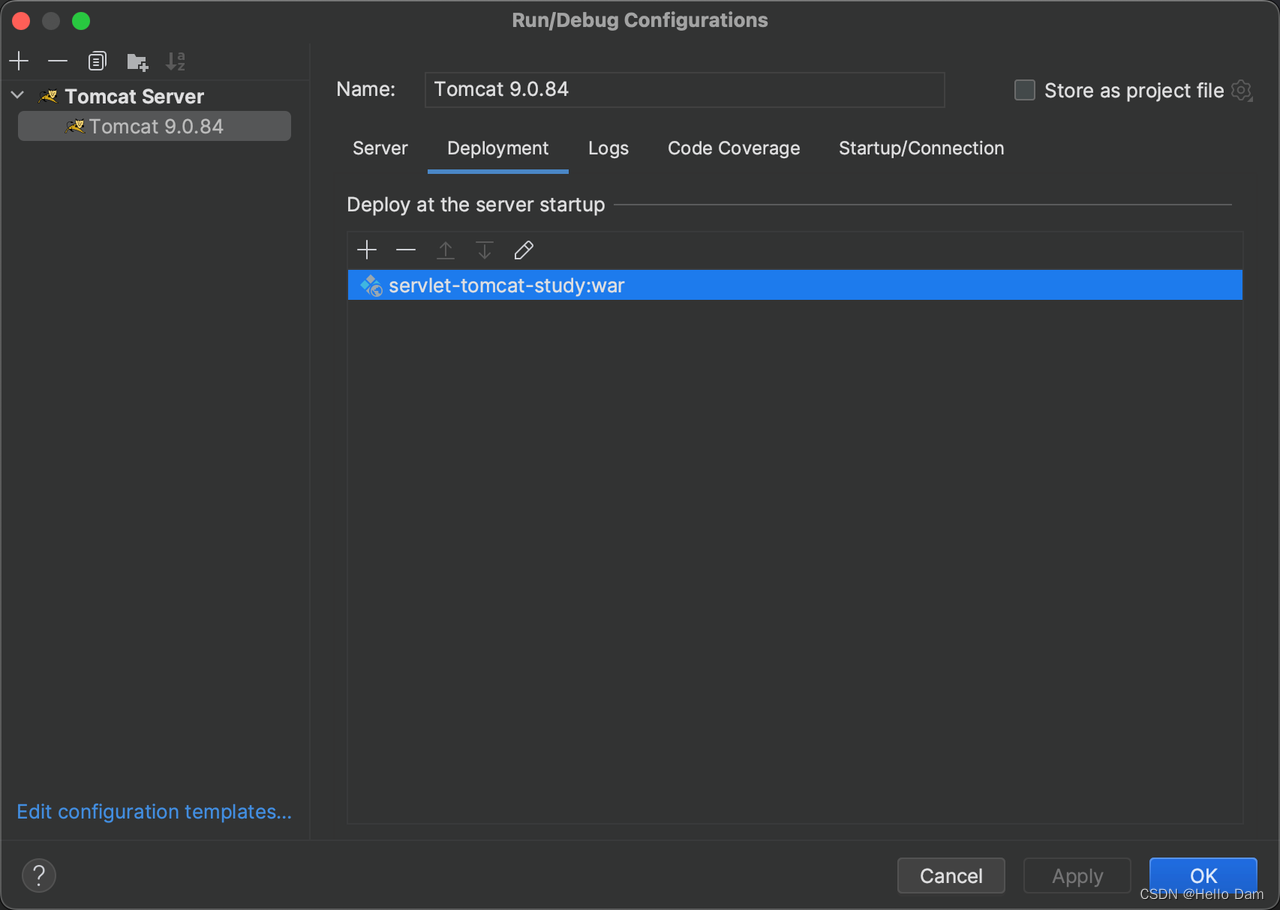The image size is (1280, 910).
Task: Add a new run configuration
Action: 19,61
